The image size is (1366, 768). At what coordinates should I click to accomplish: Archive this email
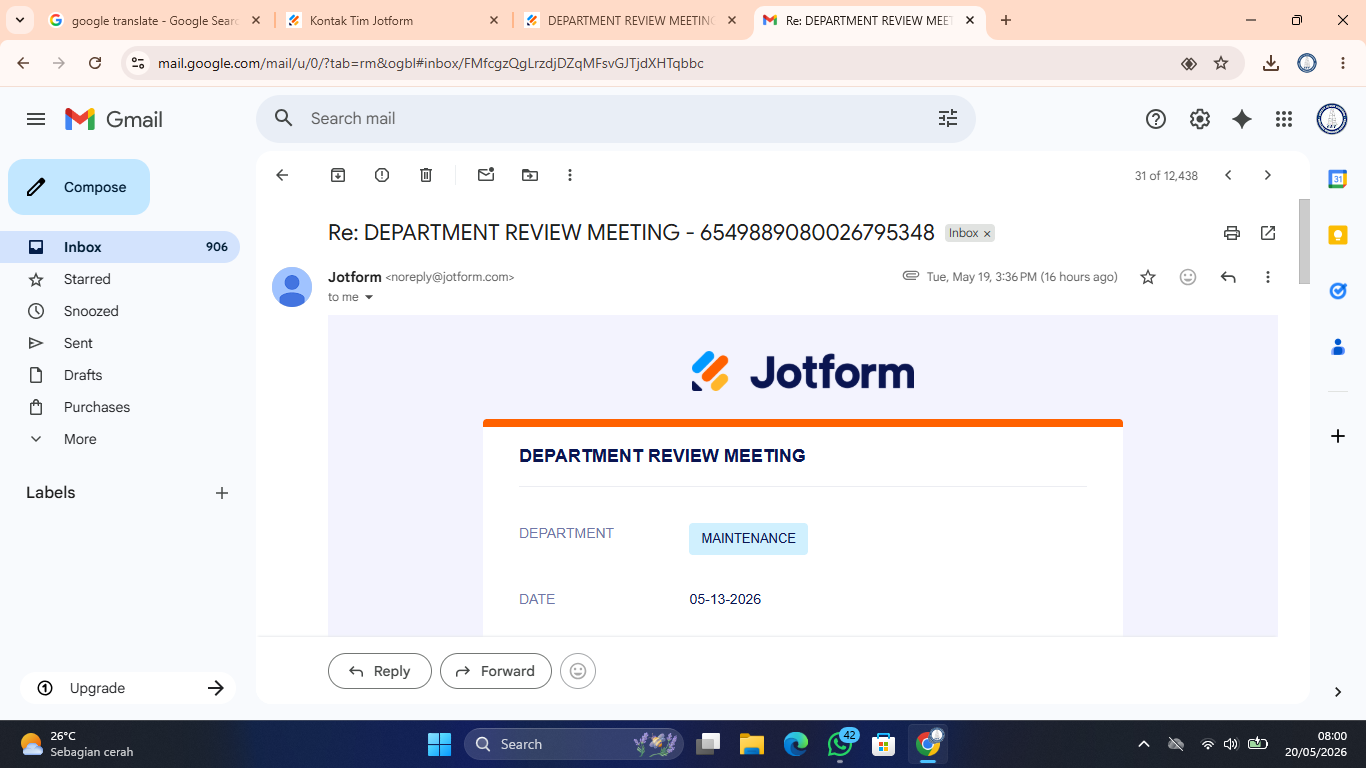338,175
